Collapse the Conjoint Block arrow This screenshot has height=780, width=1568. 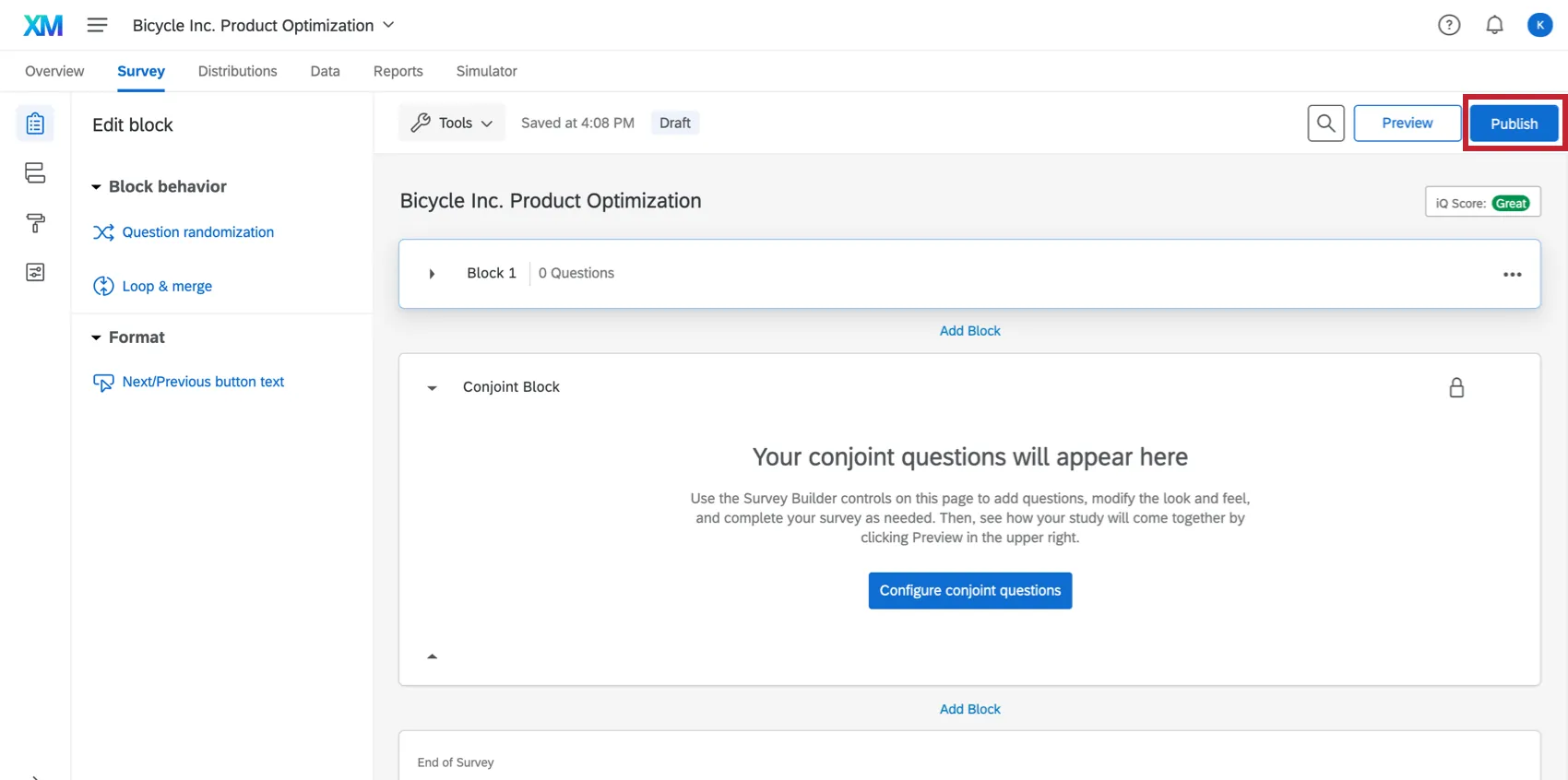click(432, 388)
